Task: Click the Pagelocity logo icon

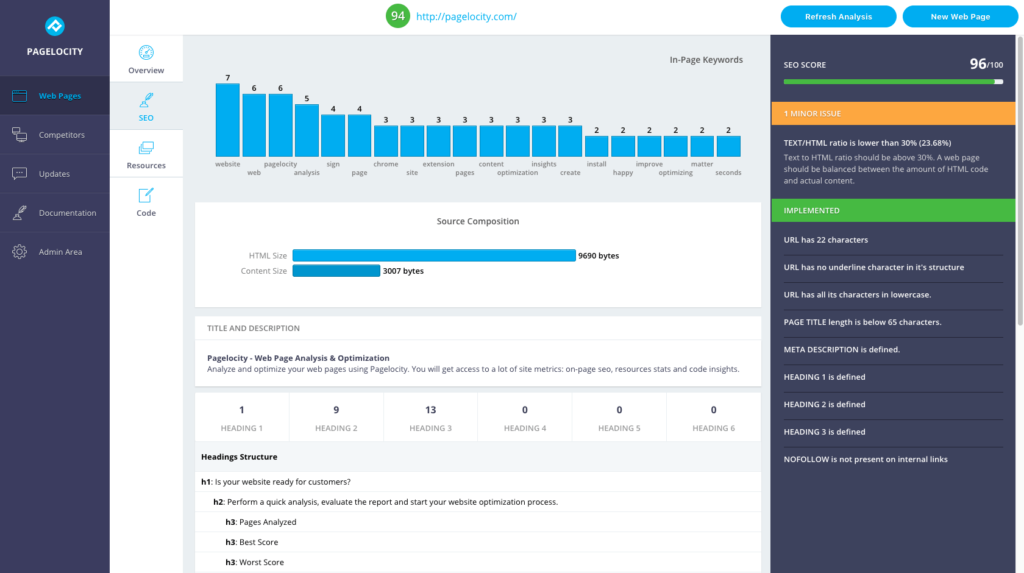Action: [54, 26]
